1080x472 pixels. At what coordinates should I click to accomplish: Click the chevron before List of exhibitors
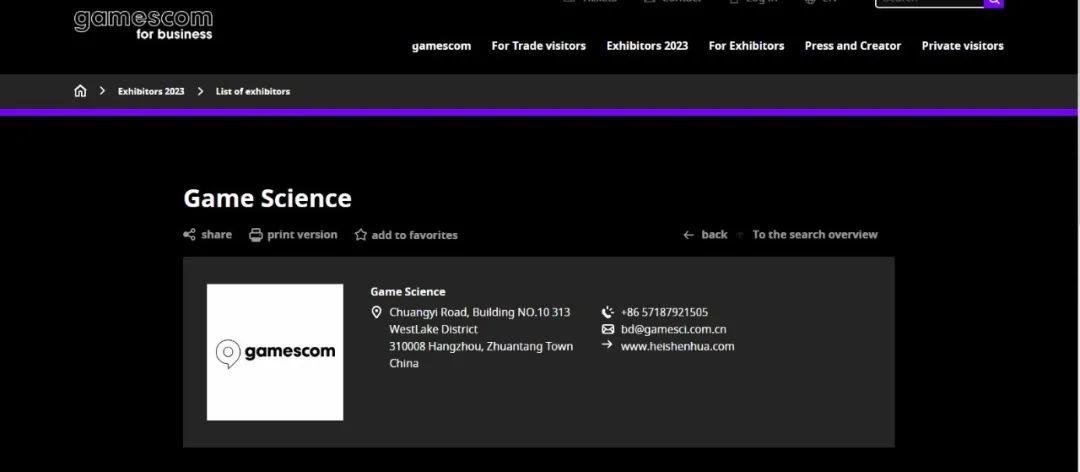tap(200, 91)
